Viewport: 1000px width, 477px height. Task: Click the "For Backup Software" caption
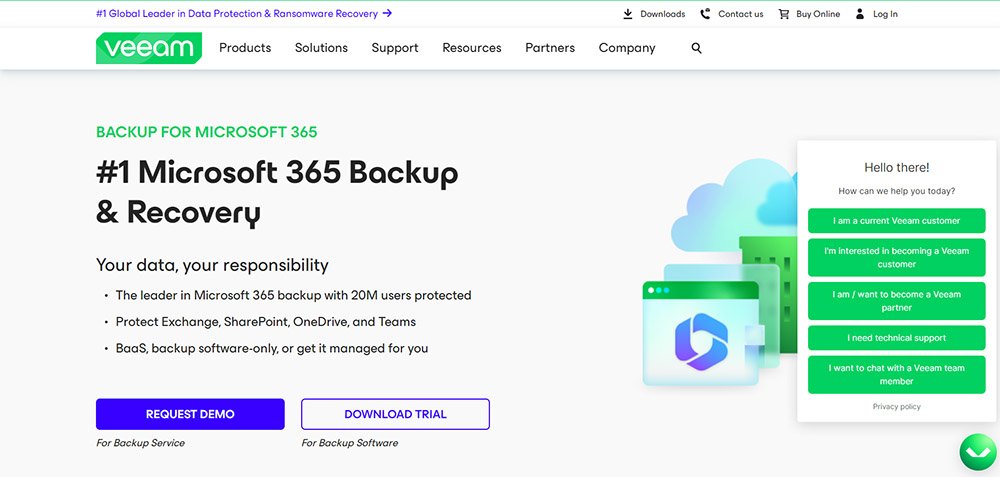click(x=349, y=443)
